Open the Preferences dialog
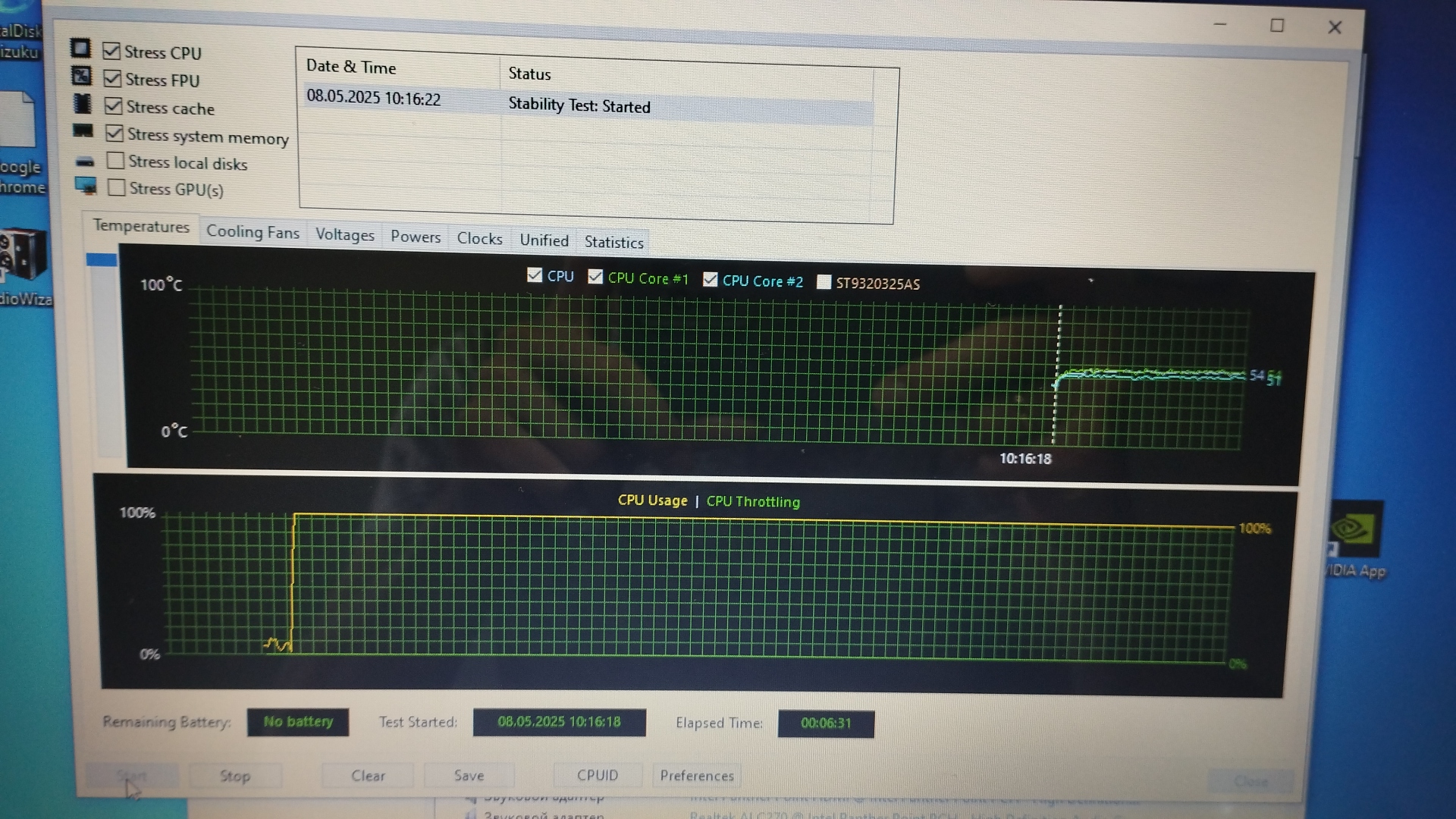Image resolution: width=1456 pixels, height=819 pixels. [x=696, y=776]
